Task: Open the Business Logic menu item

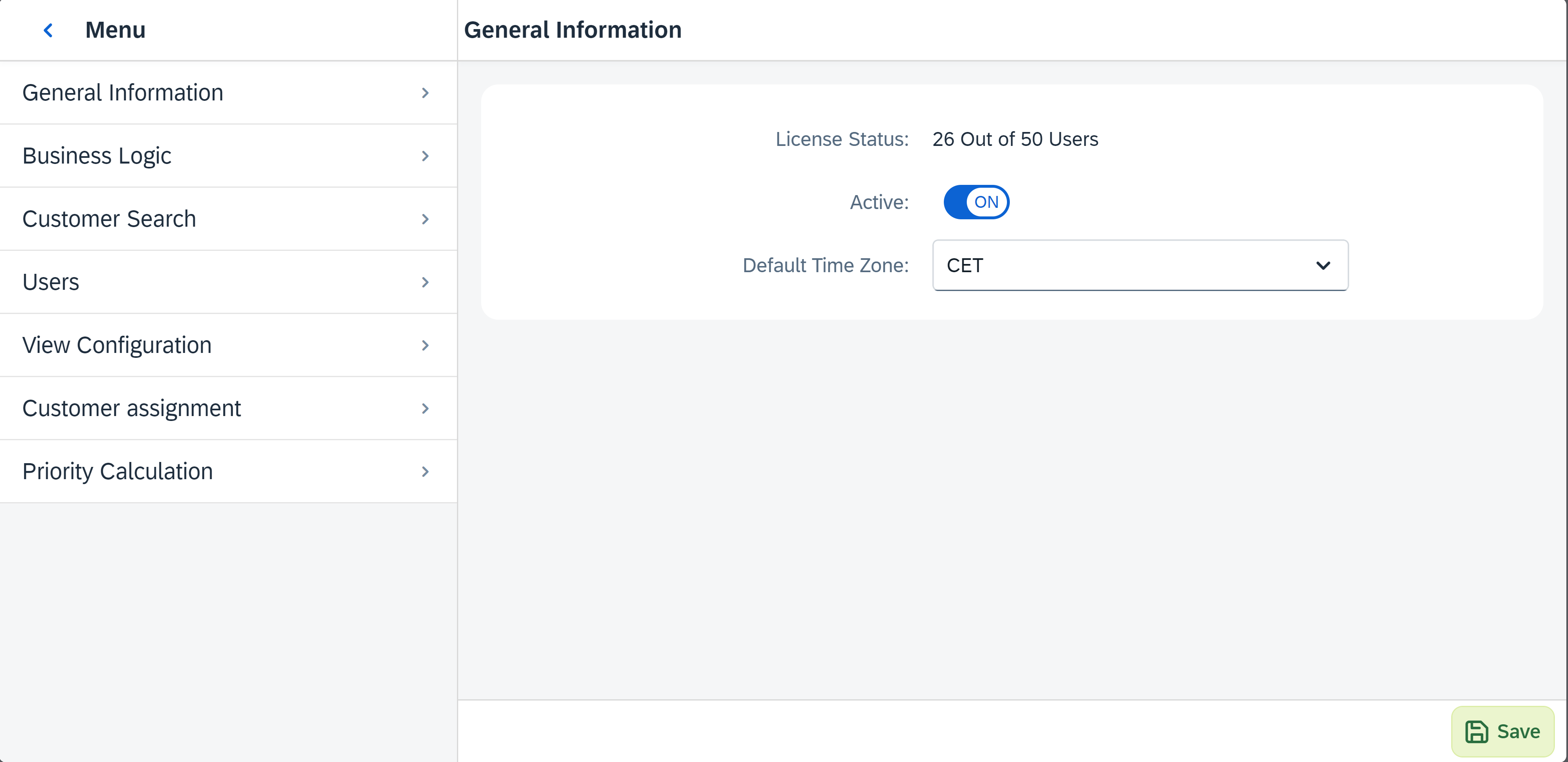Action: (228, 156)
